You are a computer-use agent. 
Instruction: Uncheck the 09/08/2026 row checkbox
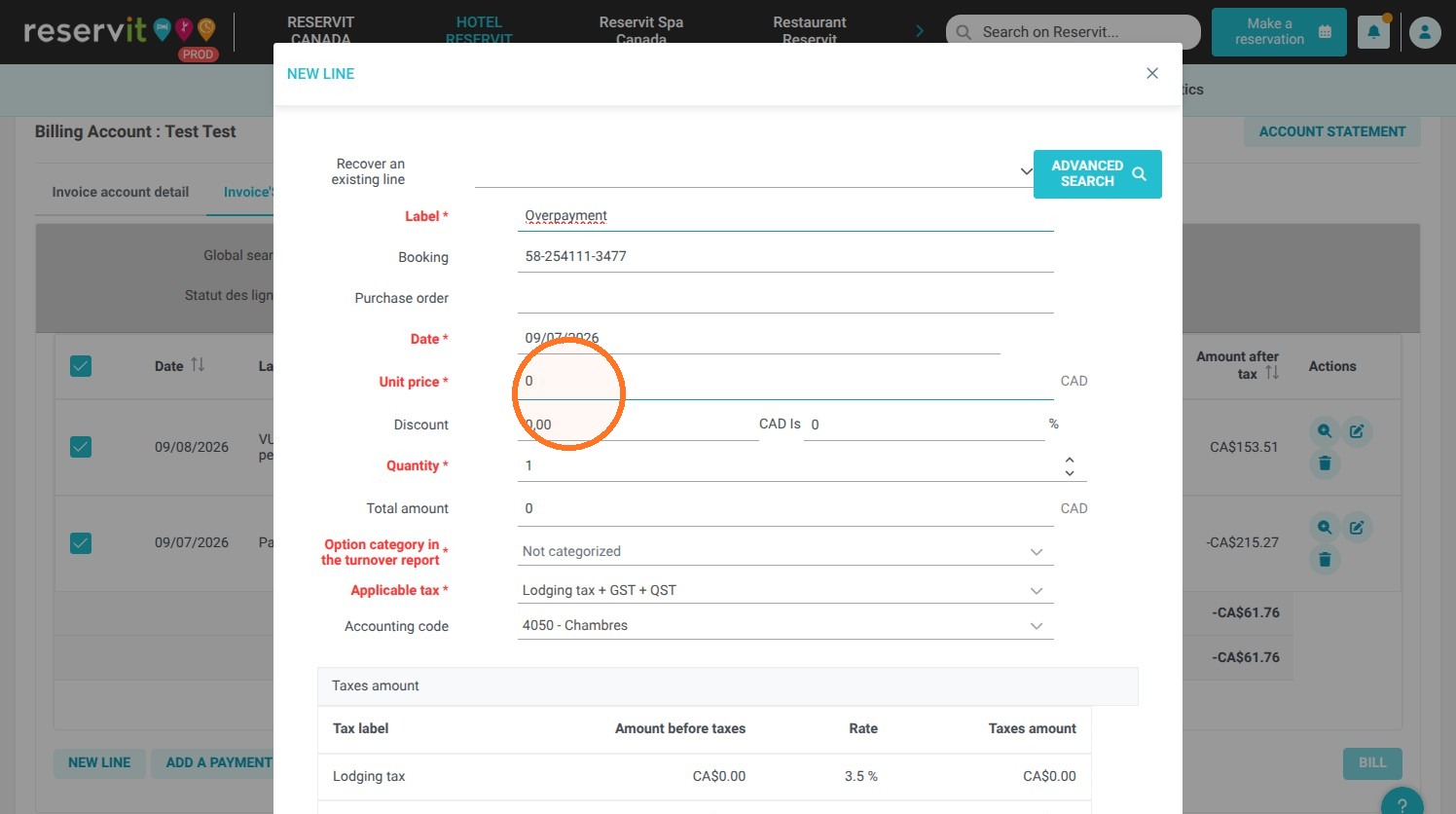(x=81, y=447)
